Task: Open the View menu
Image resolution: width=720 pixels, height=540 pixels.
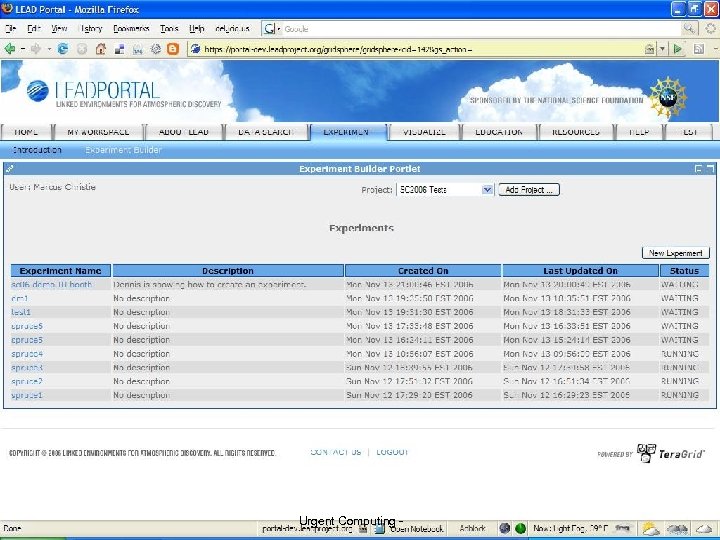Action: coord(59,28)
